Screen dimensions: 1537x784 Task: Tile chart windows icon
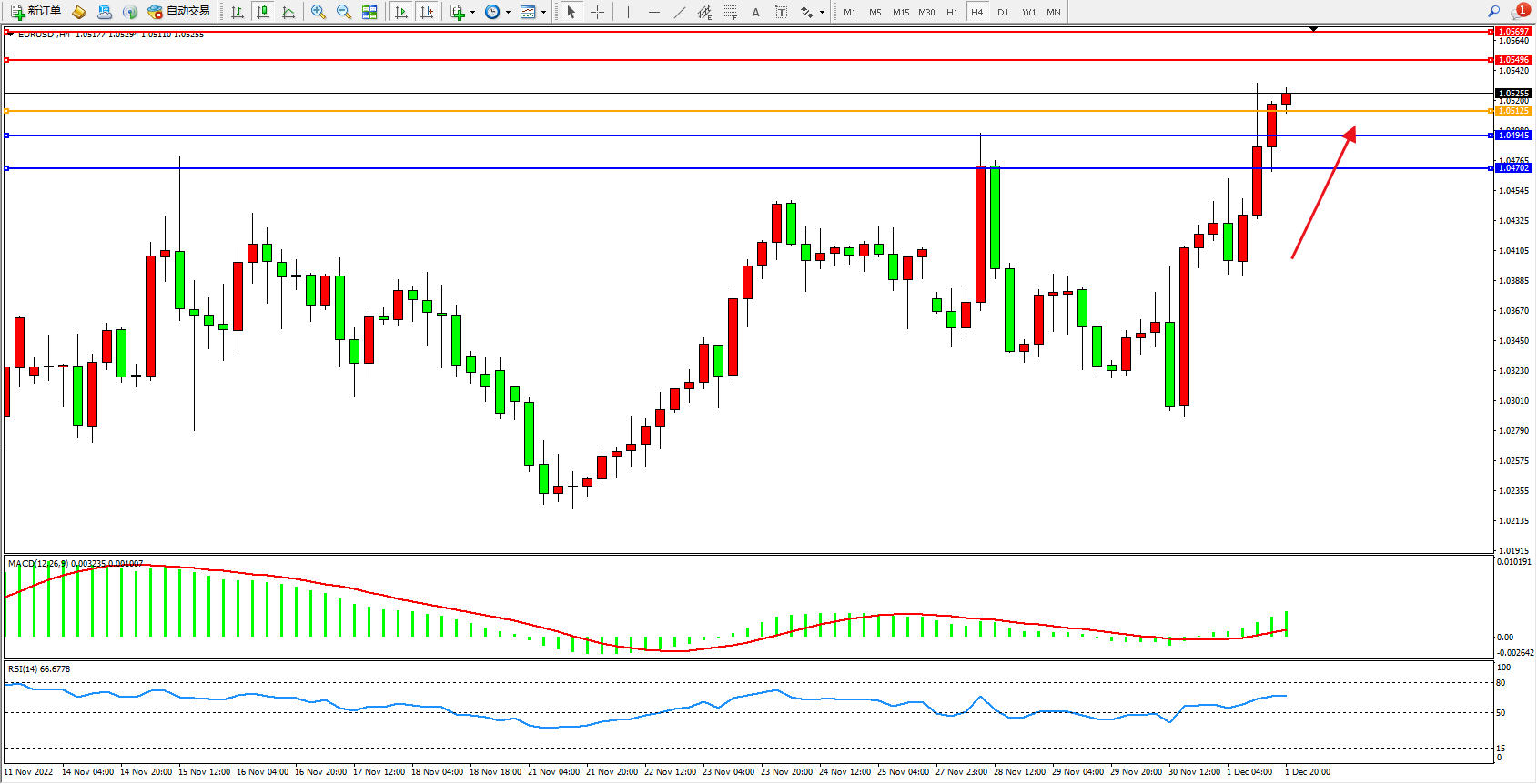(x=369, y=12)
